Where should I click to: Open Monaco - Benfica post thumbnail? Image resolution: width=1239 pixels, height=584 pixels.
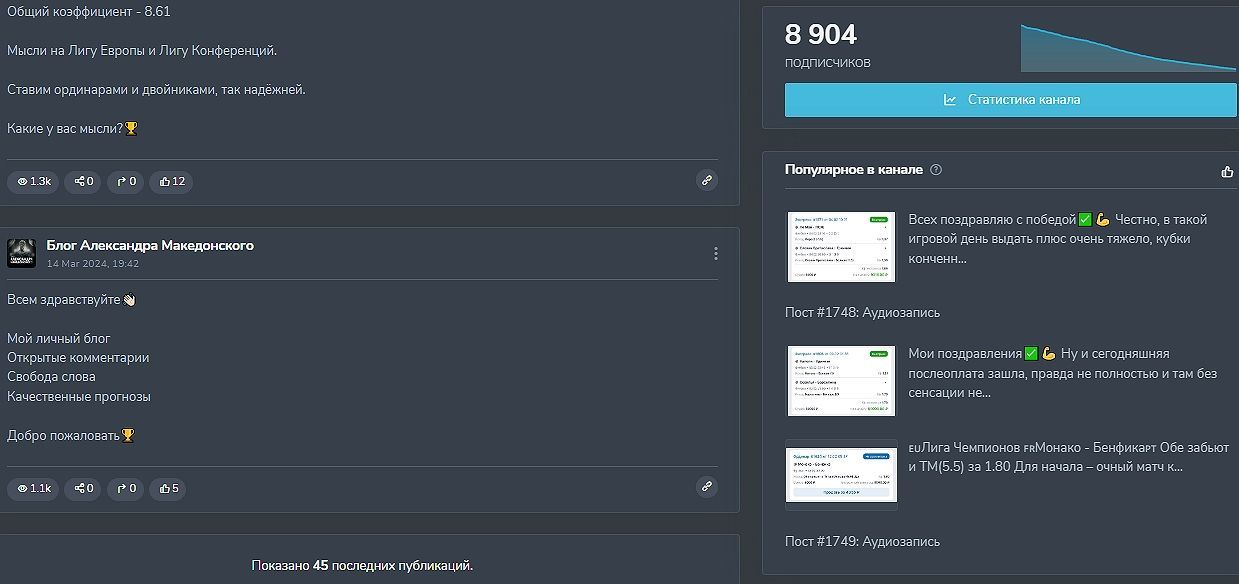(841, 474)
